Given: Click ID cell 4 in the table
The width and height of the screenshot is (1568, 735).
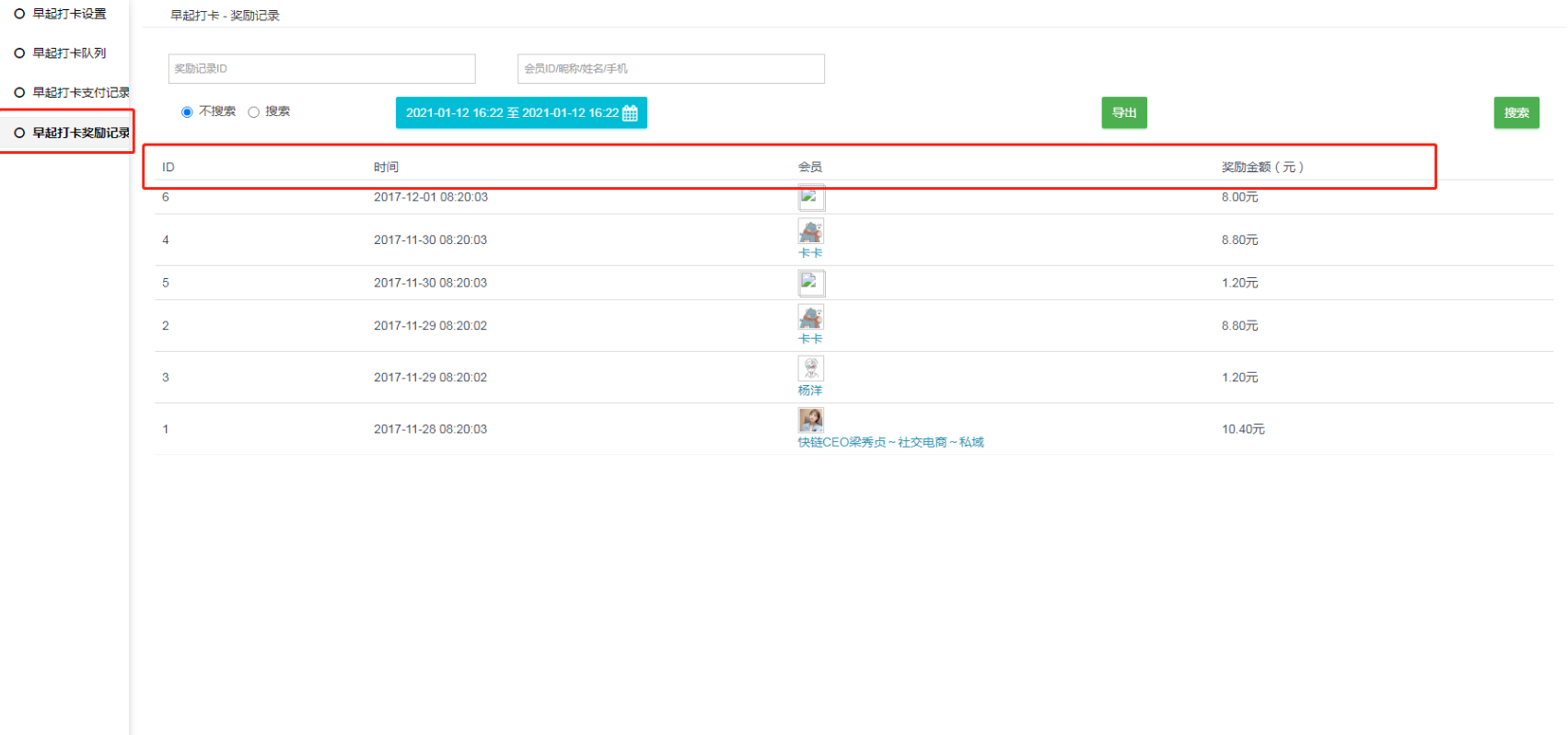Looking at the screenshot, I should tap(166, 240).
